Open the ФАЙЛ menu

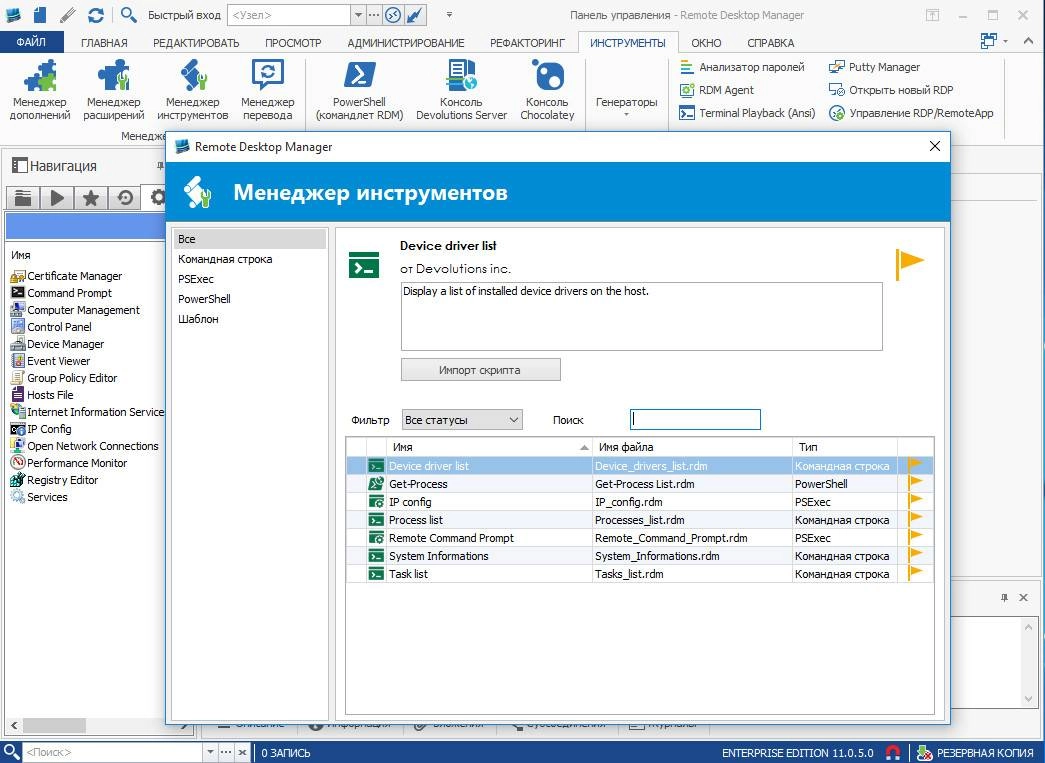click(x=31, y=43)
